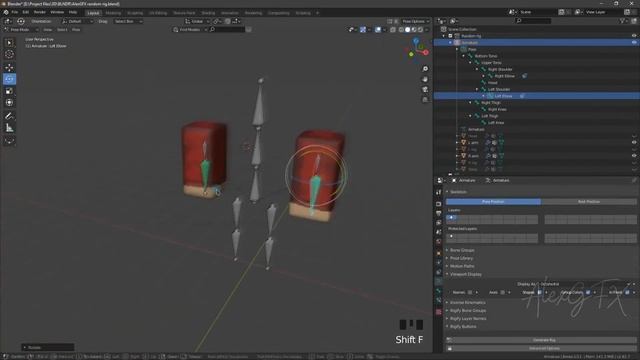This screenshot has height=360, width=640.
Task: Open the Output properties tab icon
Action: [439, 213]
